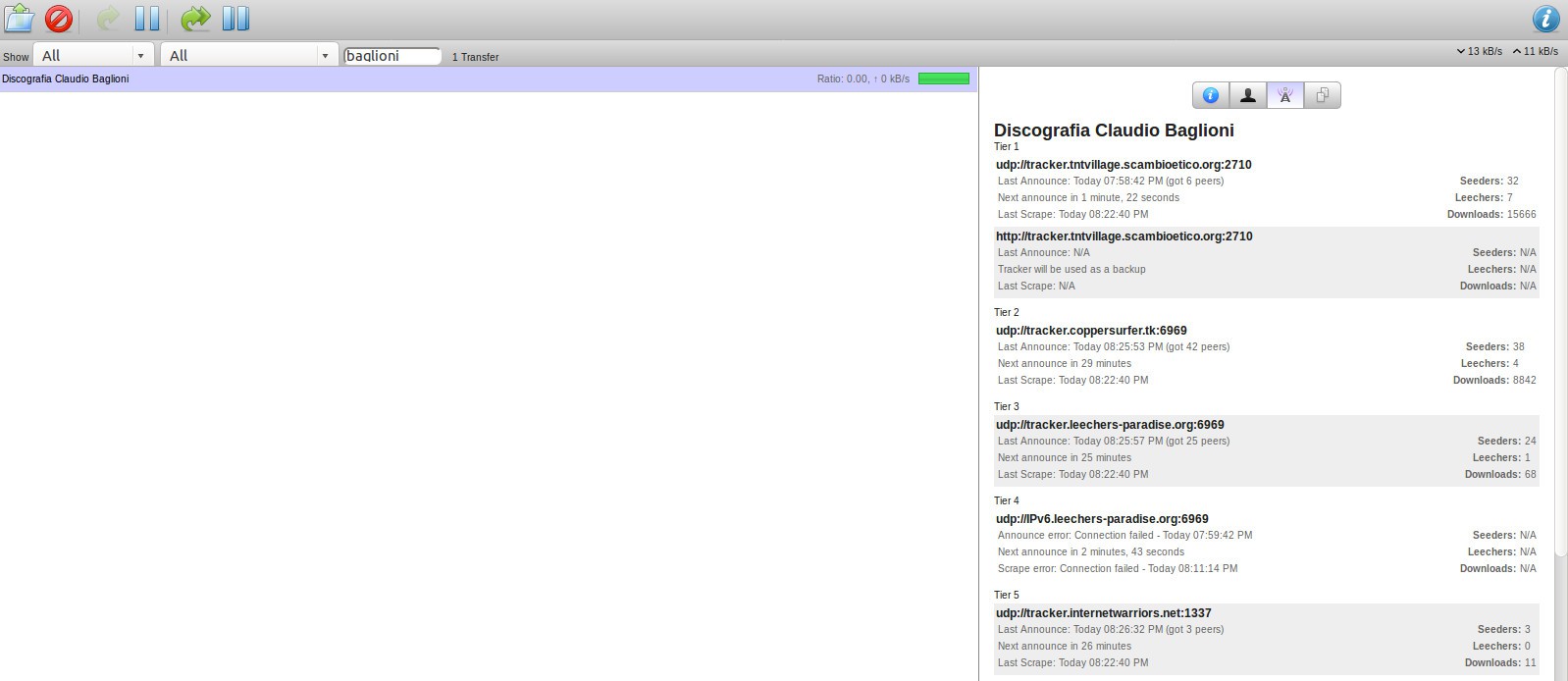Click Seeders: 24 value
This screenshot has height=681, width=1568.
coord(1507,442)
